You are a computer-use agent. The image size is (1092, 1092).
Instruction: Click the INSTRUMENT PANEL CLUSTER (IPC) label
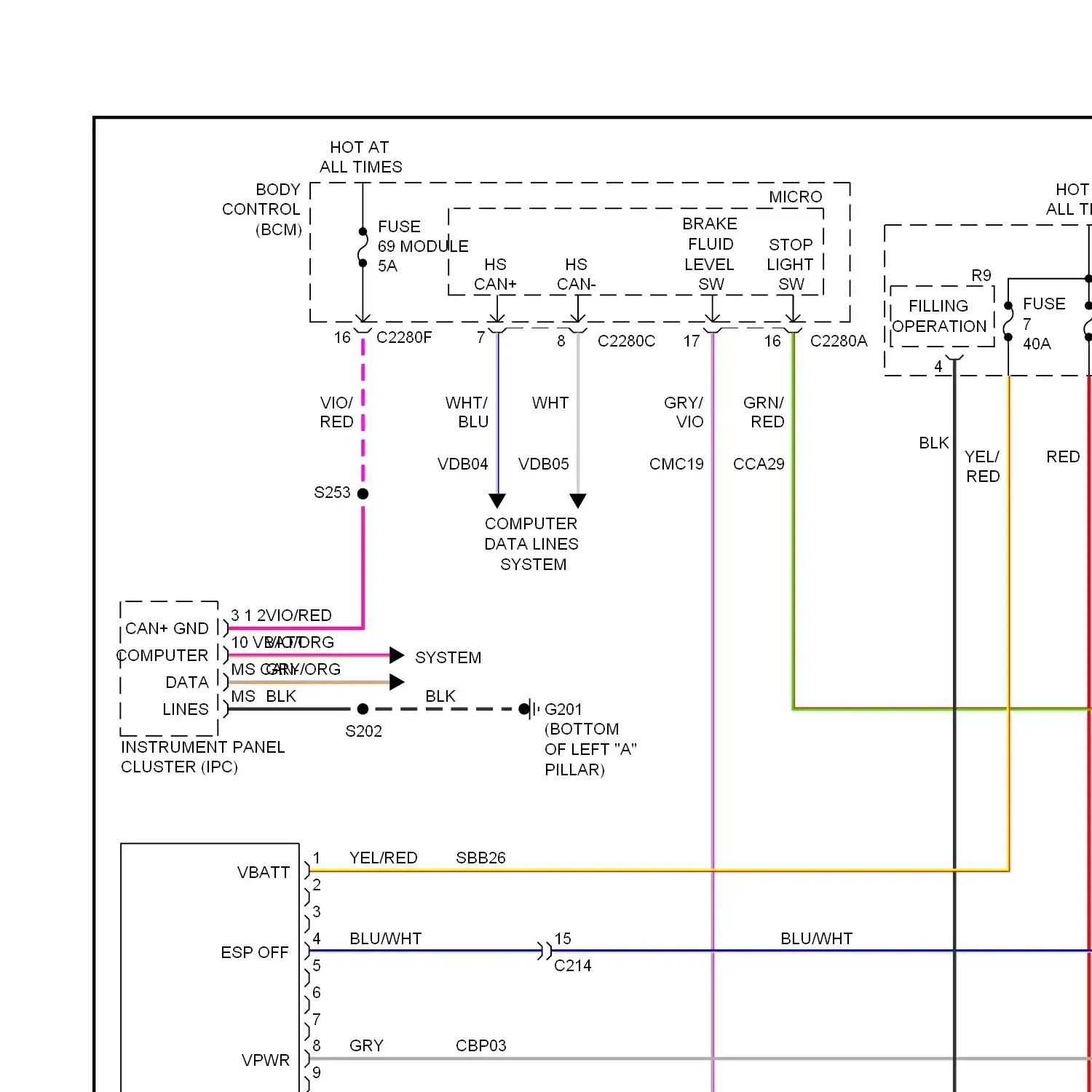(202, 757)
